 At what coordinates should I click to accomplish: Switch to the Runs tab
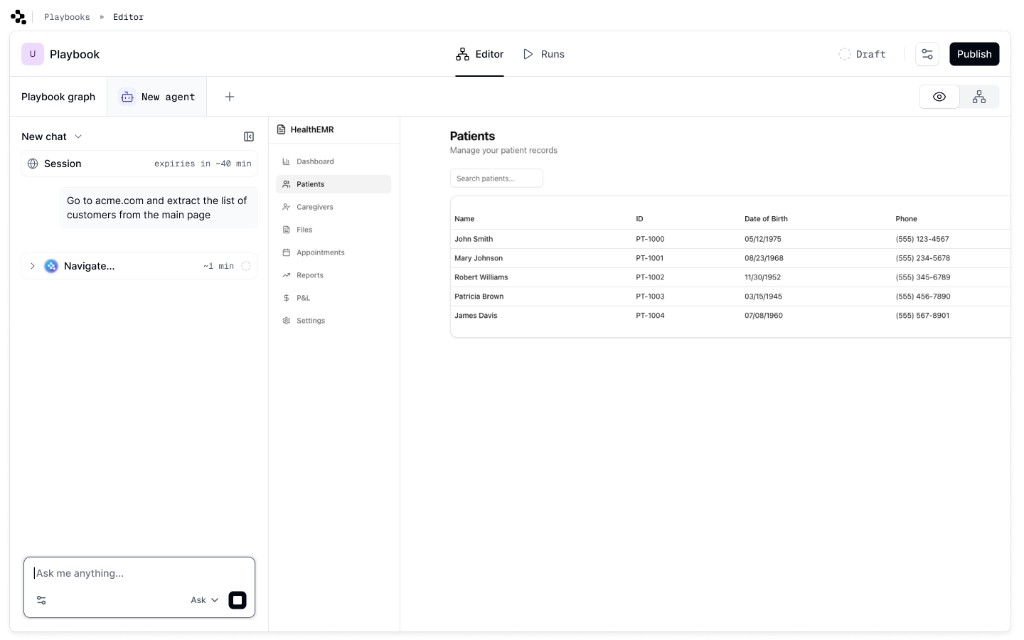[x=544, y=54]
